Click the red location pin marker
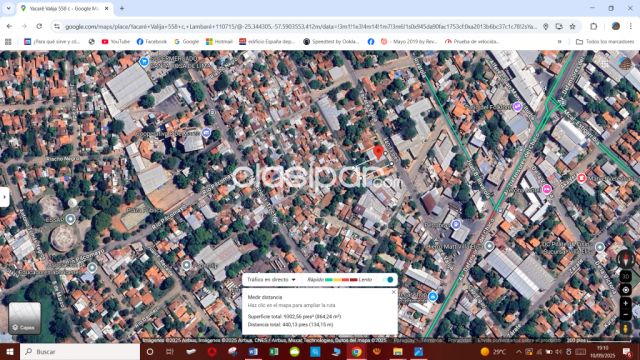The image size is (640, 360). [x=378, y=153]
